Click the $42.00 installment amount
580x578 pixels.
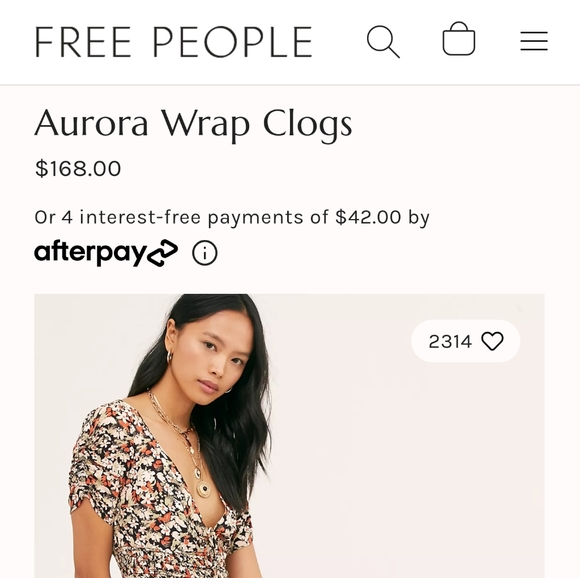pos(368,217)
